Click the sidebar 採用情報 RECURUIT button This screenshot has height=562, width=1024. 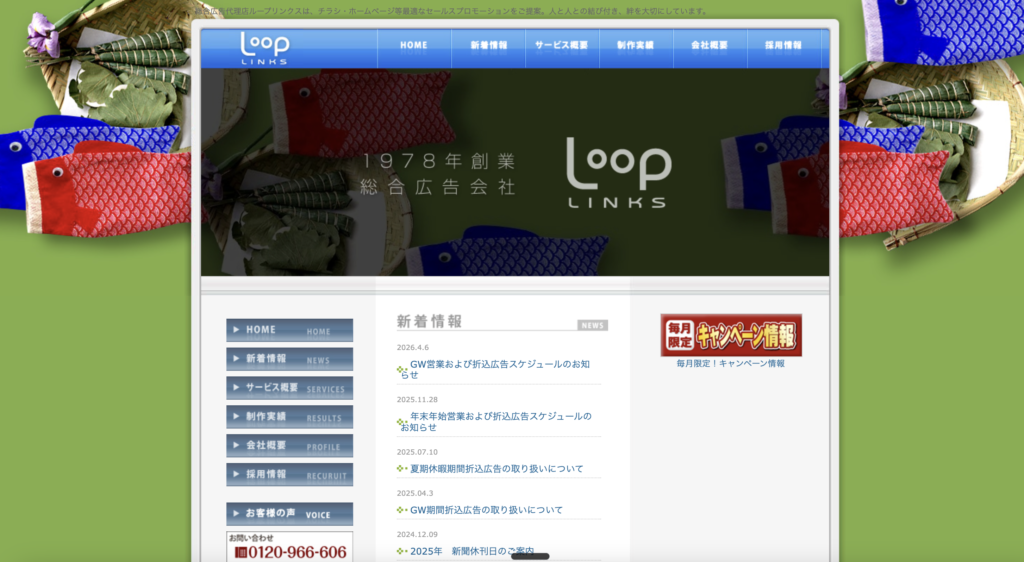tap(289, 475)
